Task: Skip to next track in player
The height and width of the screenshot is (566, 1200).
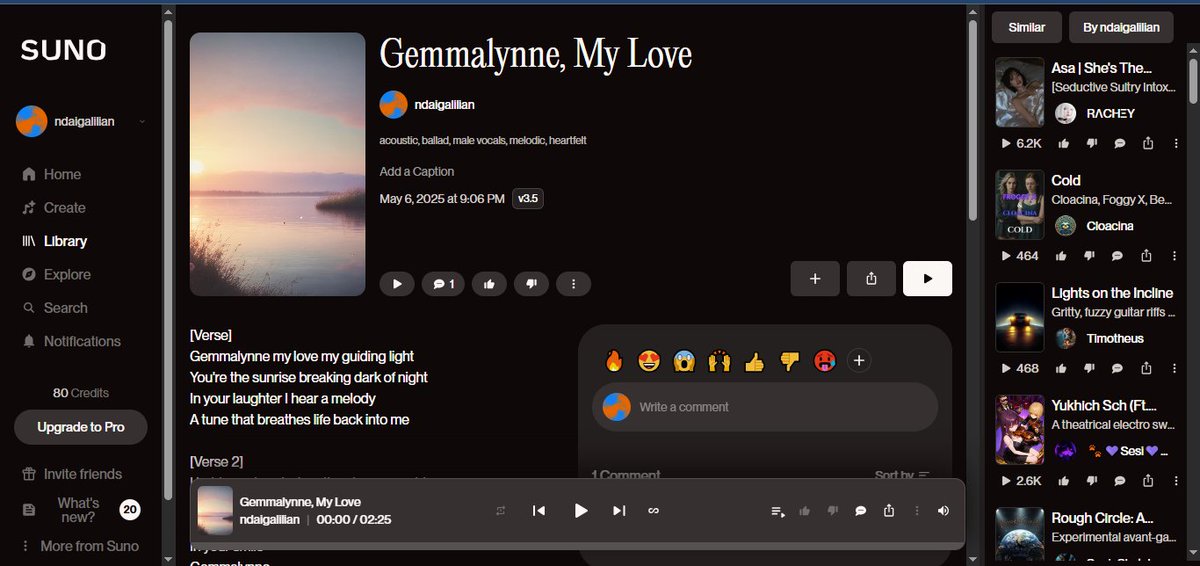Action: point(619,511)
